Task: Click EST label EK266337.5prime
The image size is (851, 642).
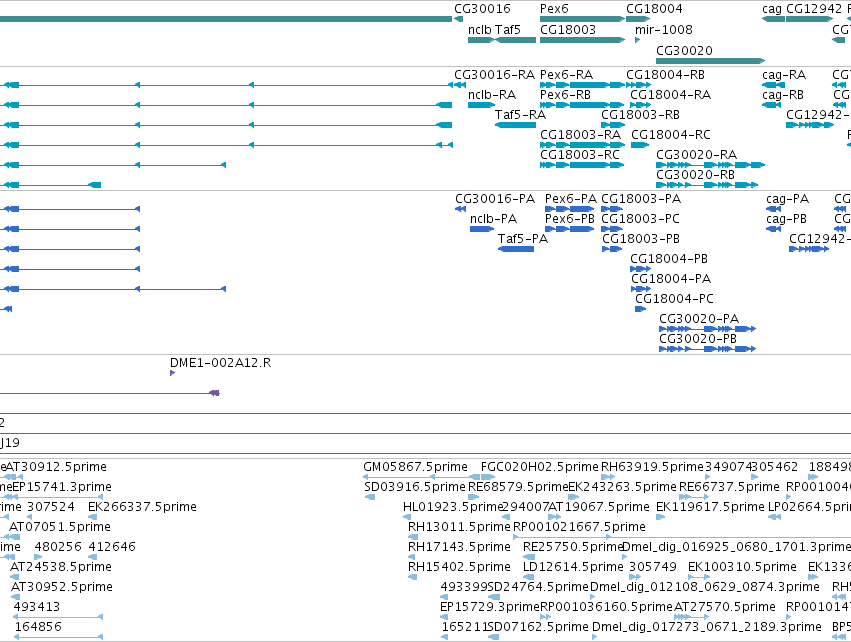Action: 142,506
